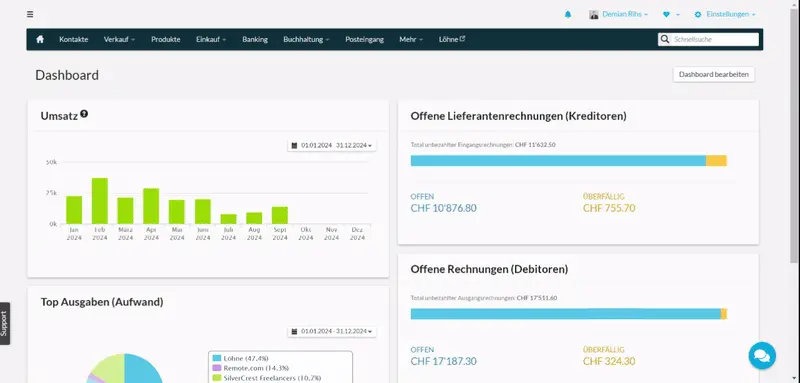
Task: Click the Sept 2024 revenue bar
Action: click(280, 215)
